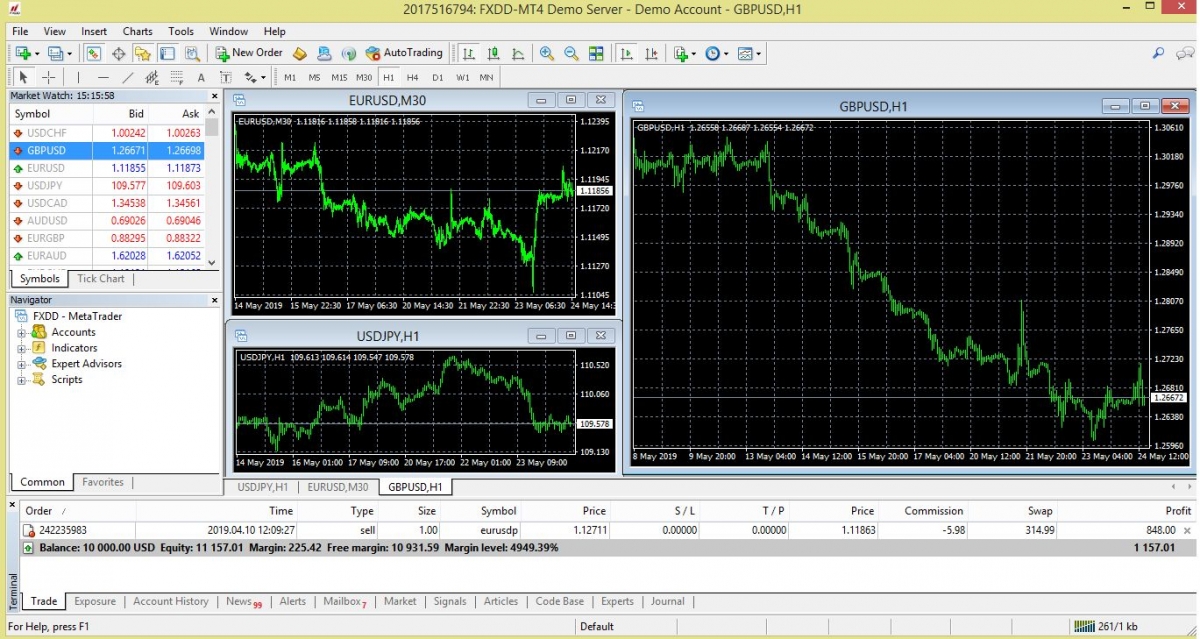This screenshot has width=1200, height=639.
Task: Toggle the Market Watch window icon
Action: pos(94,53)
